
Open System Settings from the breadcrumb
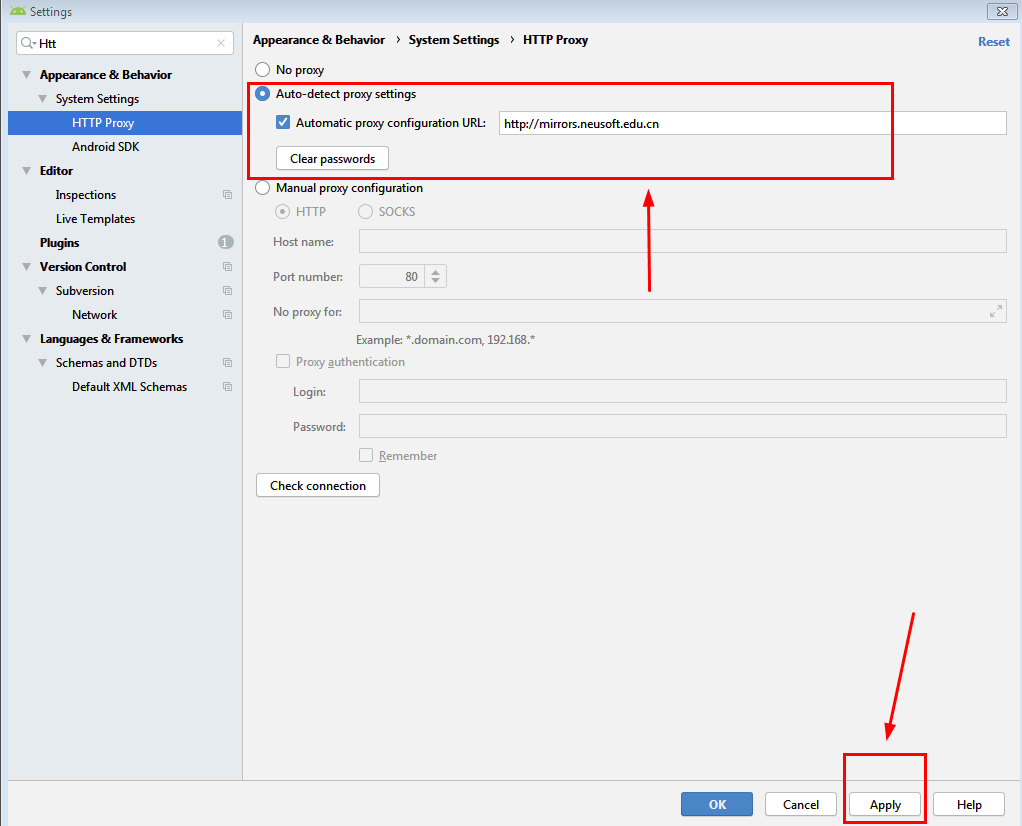(x=454, y=39)
